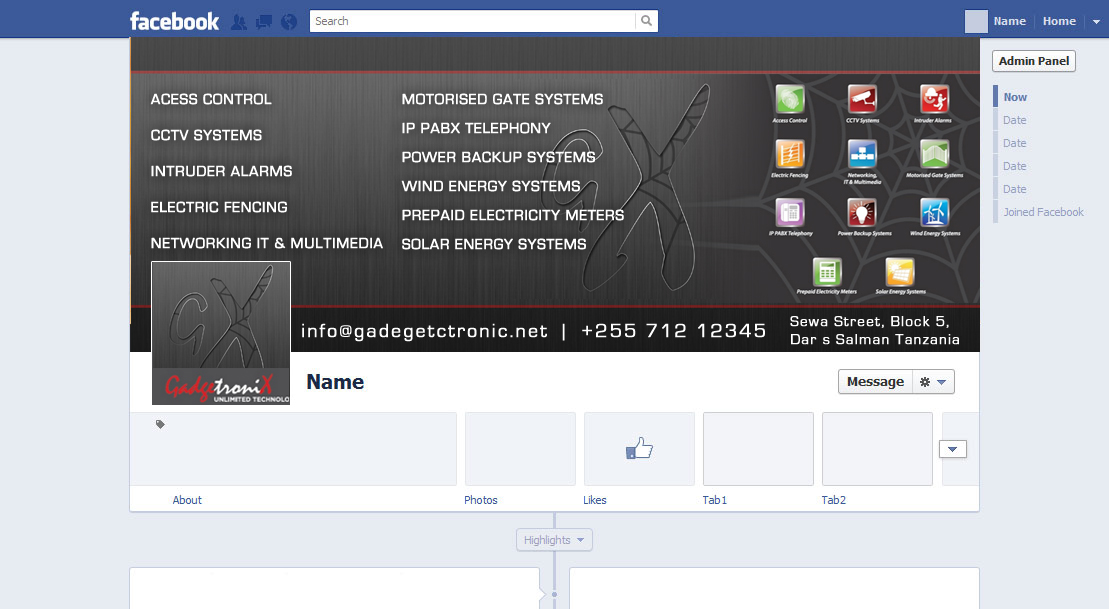Image resolution: width=1109 pixels, height=609 pixels.
Task: Click CCTV SYSTEMS text on cover
Action: point(206,135)
